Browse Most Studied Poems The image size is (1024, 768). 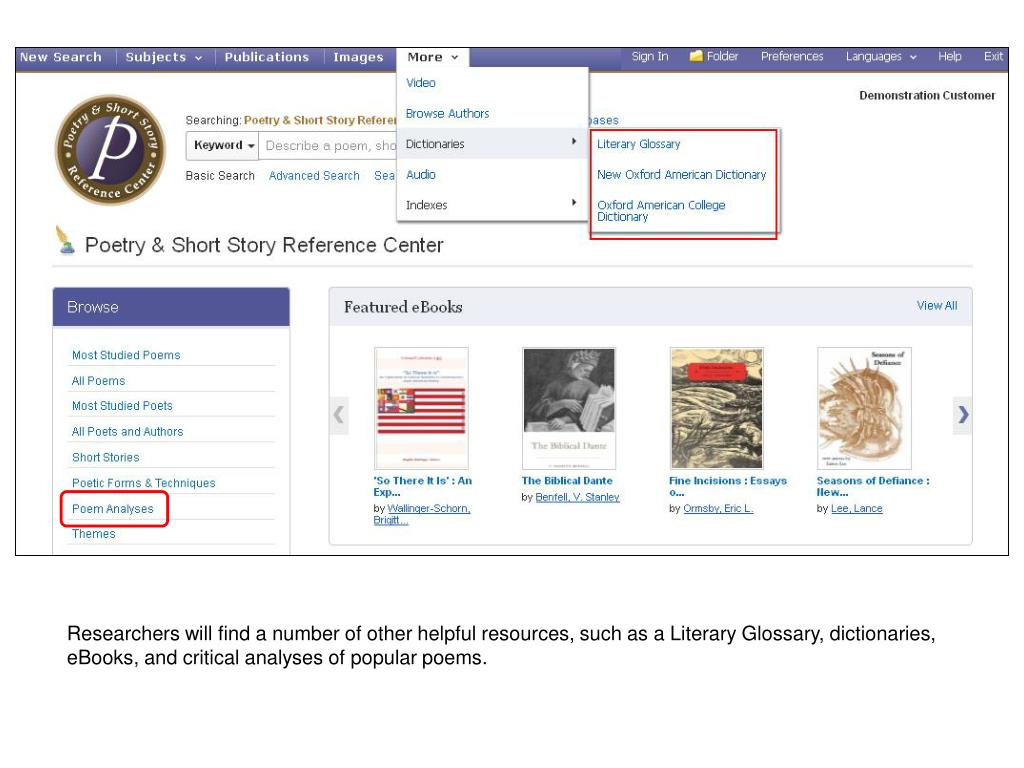[x=126, y=355]
